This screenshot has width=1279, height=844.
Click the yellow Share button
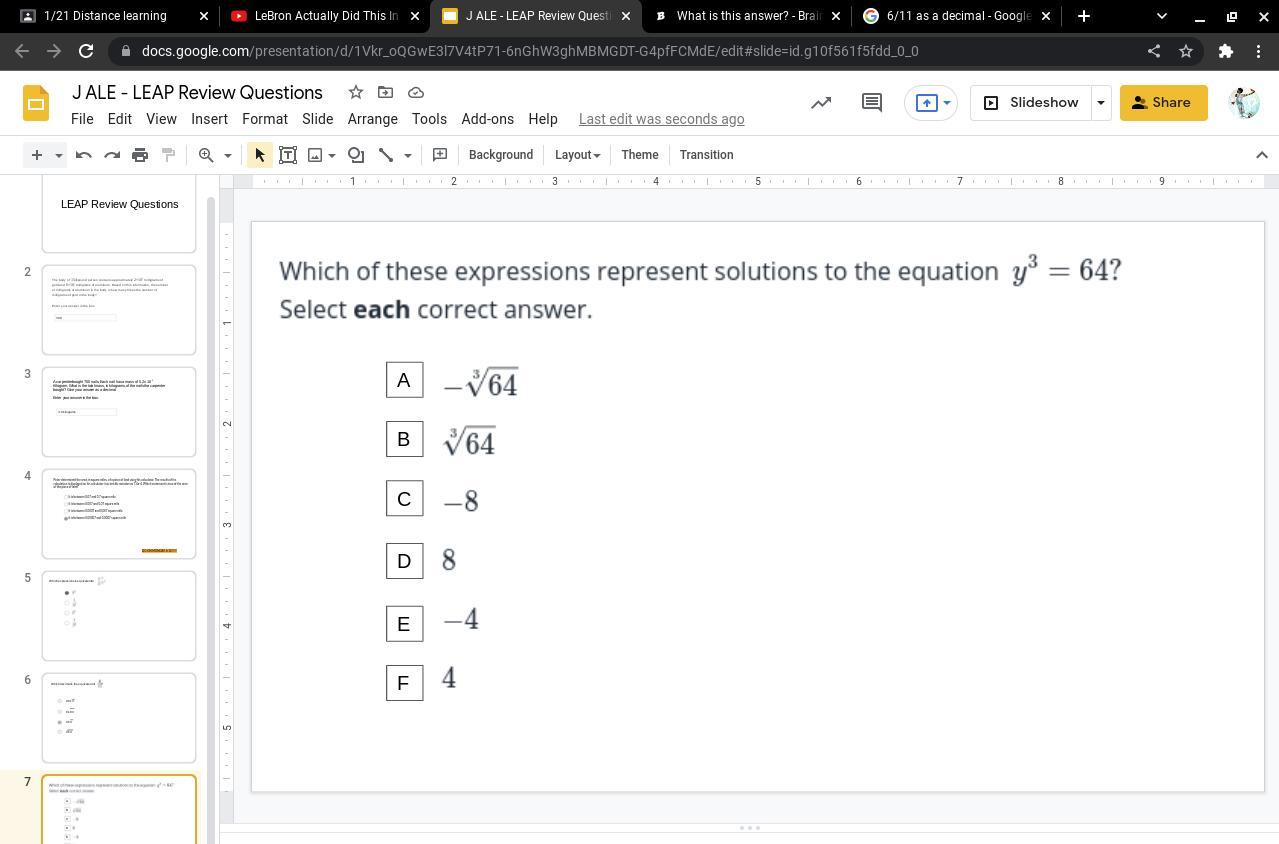pos(1163,102)
